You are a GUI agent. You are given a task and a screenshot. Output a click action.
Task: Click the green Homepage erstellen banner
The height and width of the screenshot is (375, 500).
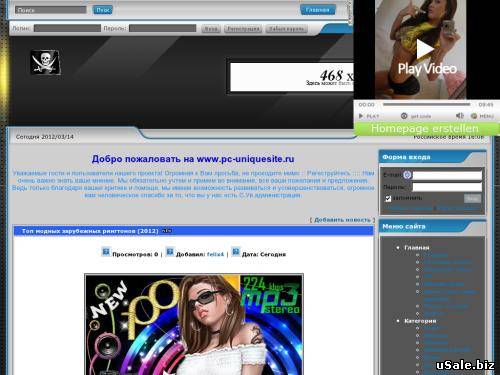426,129
